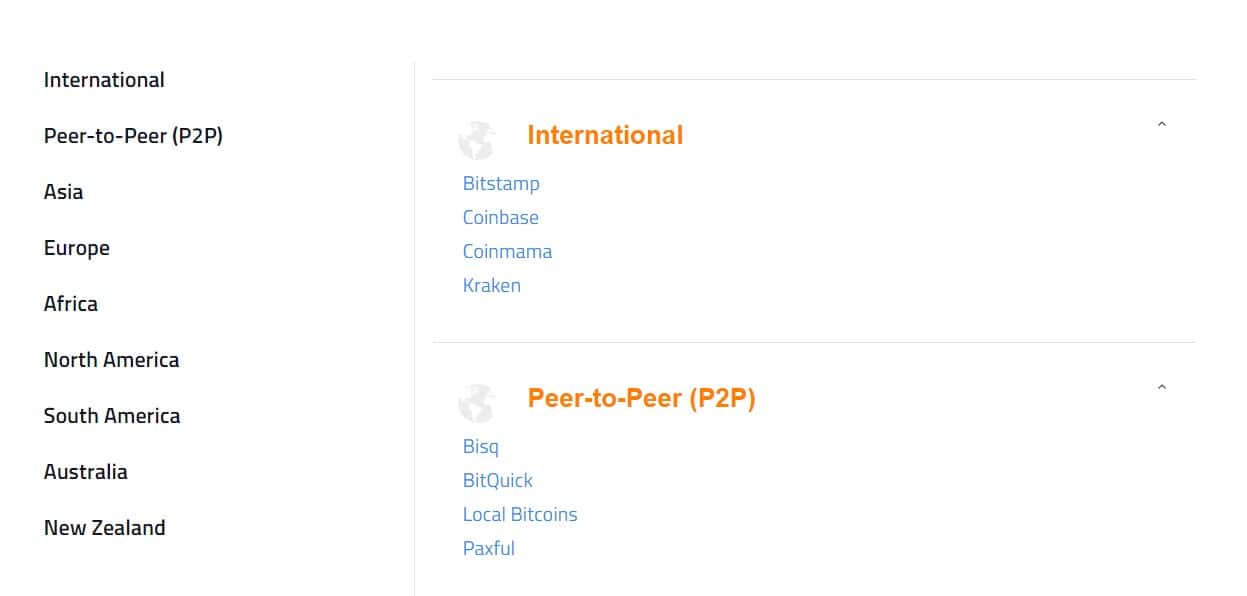The image size is (1247, 596).
Task: Click the Local Bitcoins link
Action: click(520, 515)
